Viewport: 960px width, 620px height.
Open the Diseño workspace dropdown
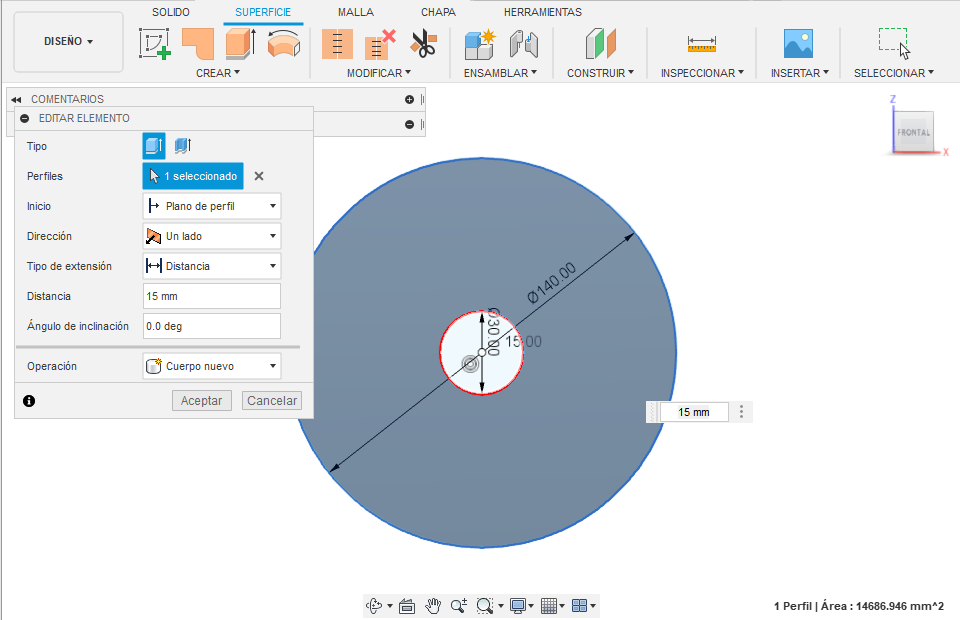(69, 42)
